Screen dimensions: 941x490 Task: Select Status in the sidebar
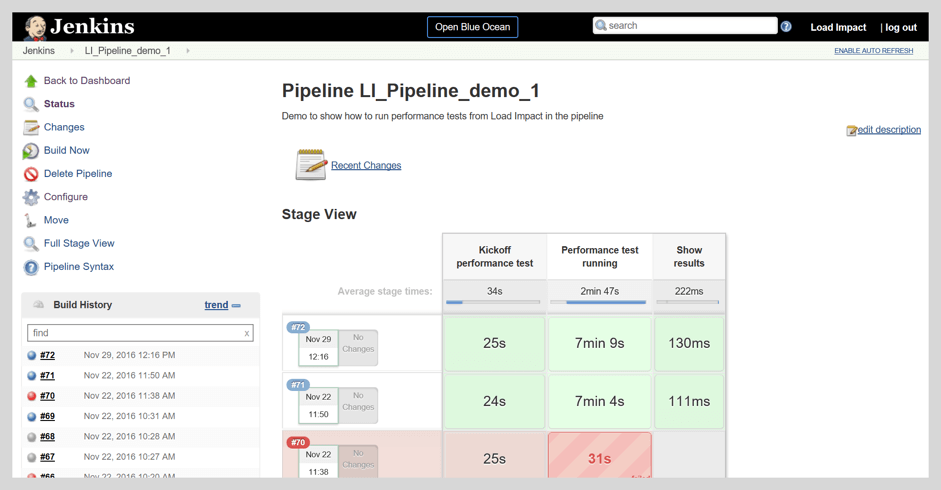59,104
